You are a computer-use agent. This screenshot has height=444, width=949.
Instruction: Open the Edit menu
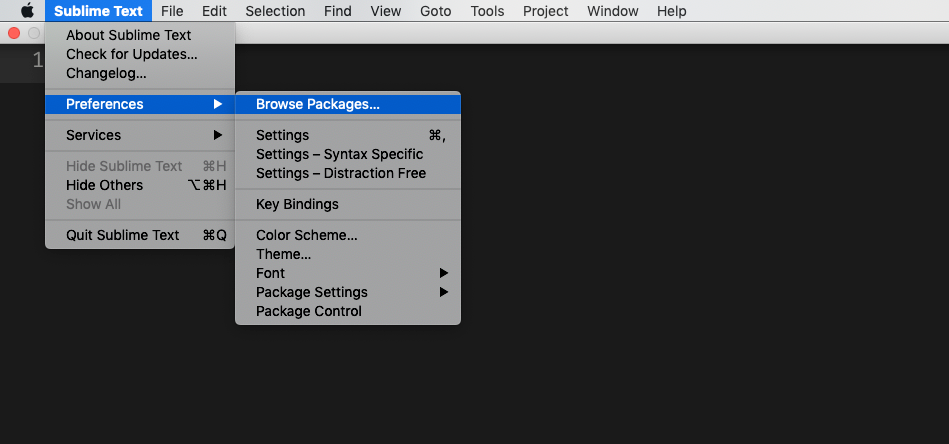click(214, 11)
